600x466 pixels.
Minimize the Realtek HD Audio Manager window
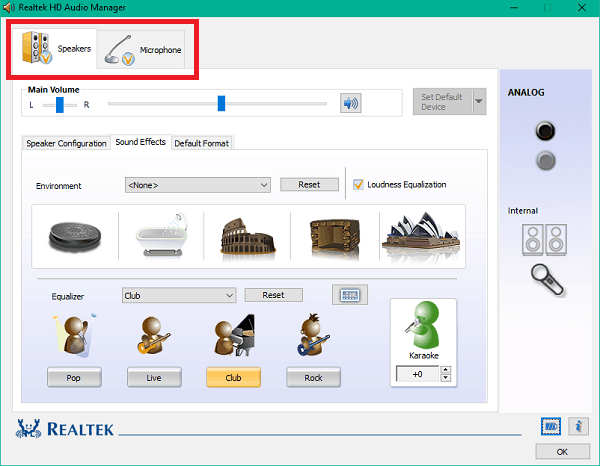point(514,8)
